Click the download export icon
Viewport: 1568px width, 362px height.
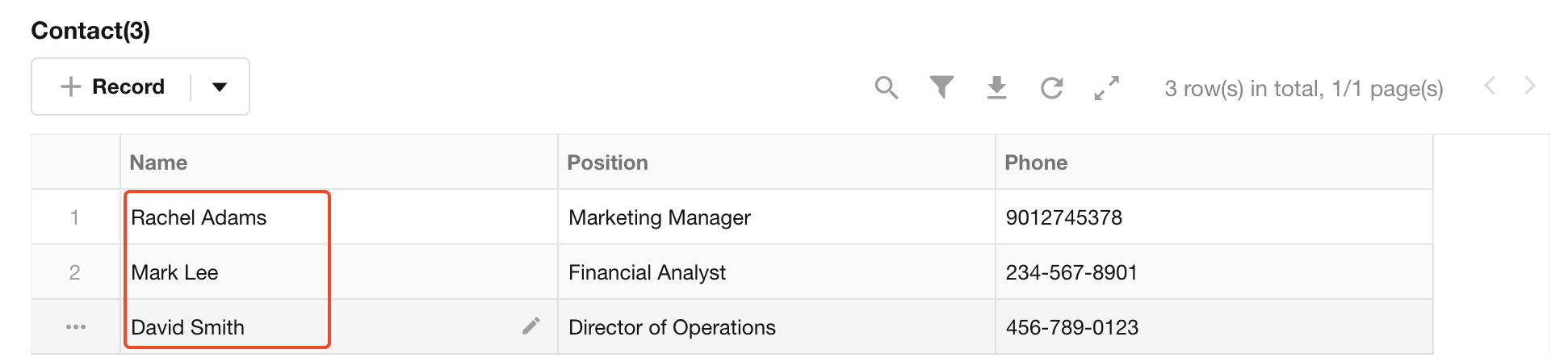(x=997, y=87)
